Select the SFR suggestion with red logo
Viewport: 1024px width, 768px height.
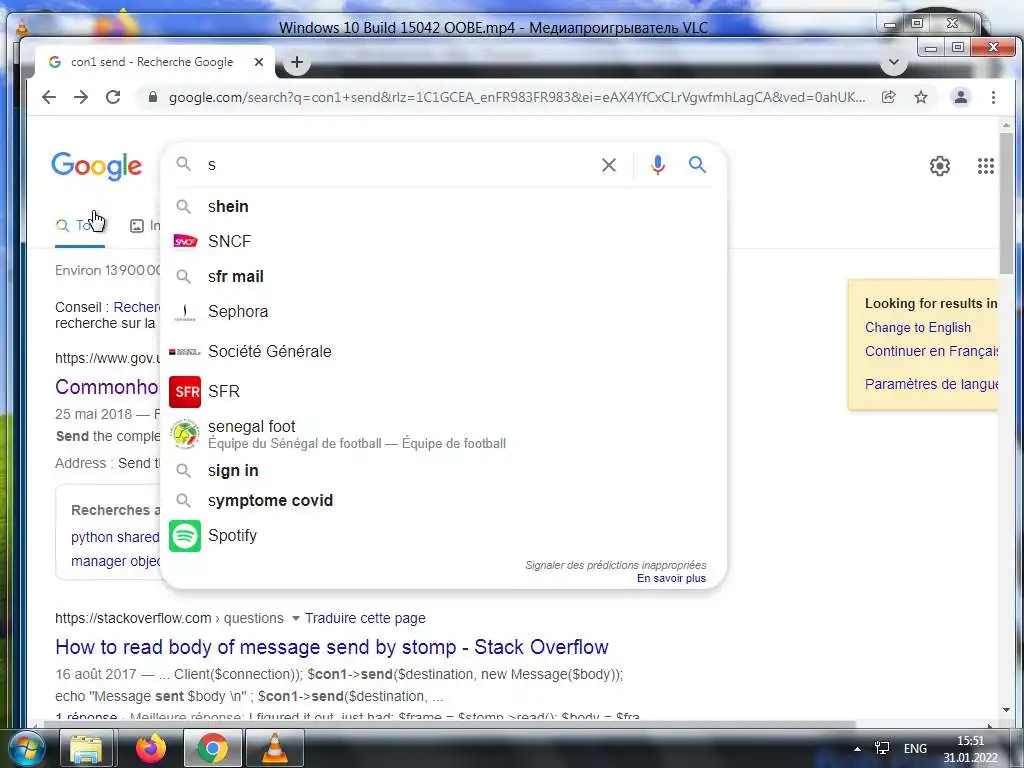click(443, 392)
